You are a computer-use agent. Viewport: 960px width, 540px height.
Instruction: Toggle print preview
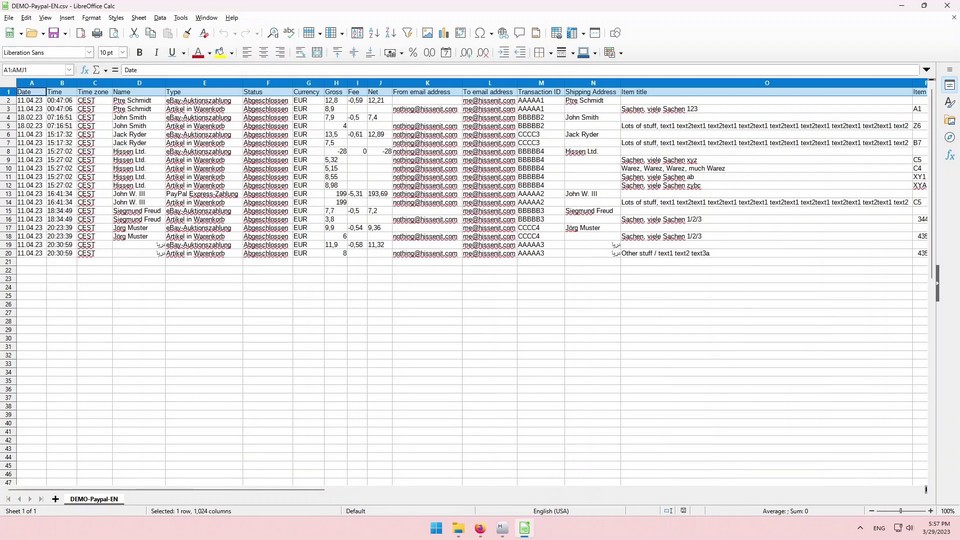pos(113,33)
